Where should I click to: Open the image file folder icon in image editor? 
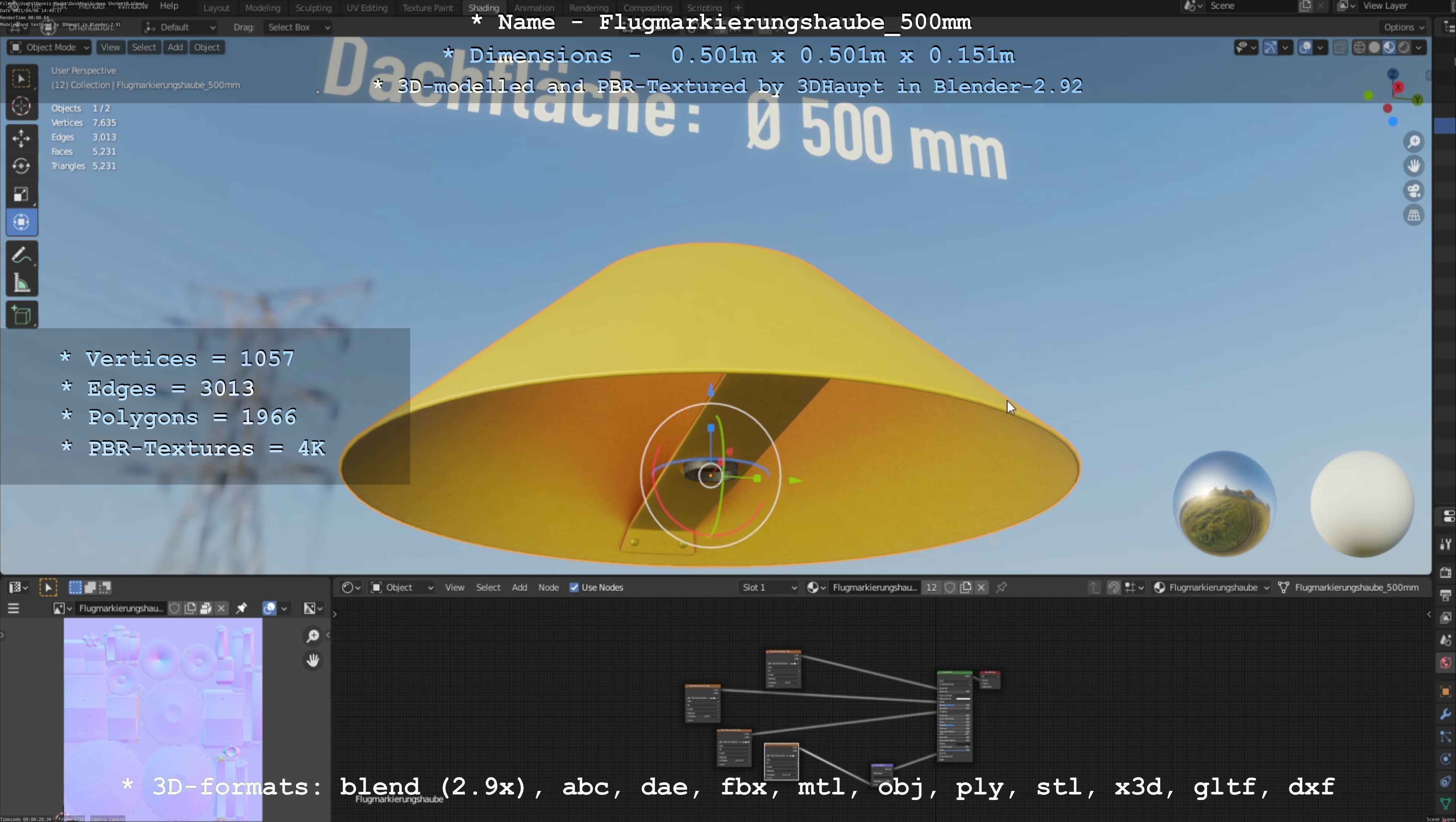click(206, 608)
